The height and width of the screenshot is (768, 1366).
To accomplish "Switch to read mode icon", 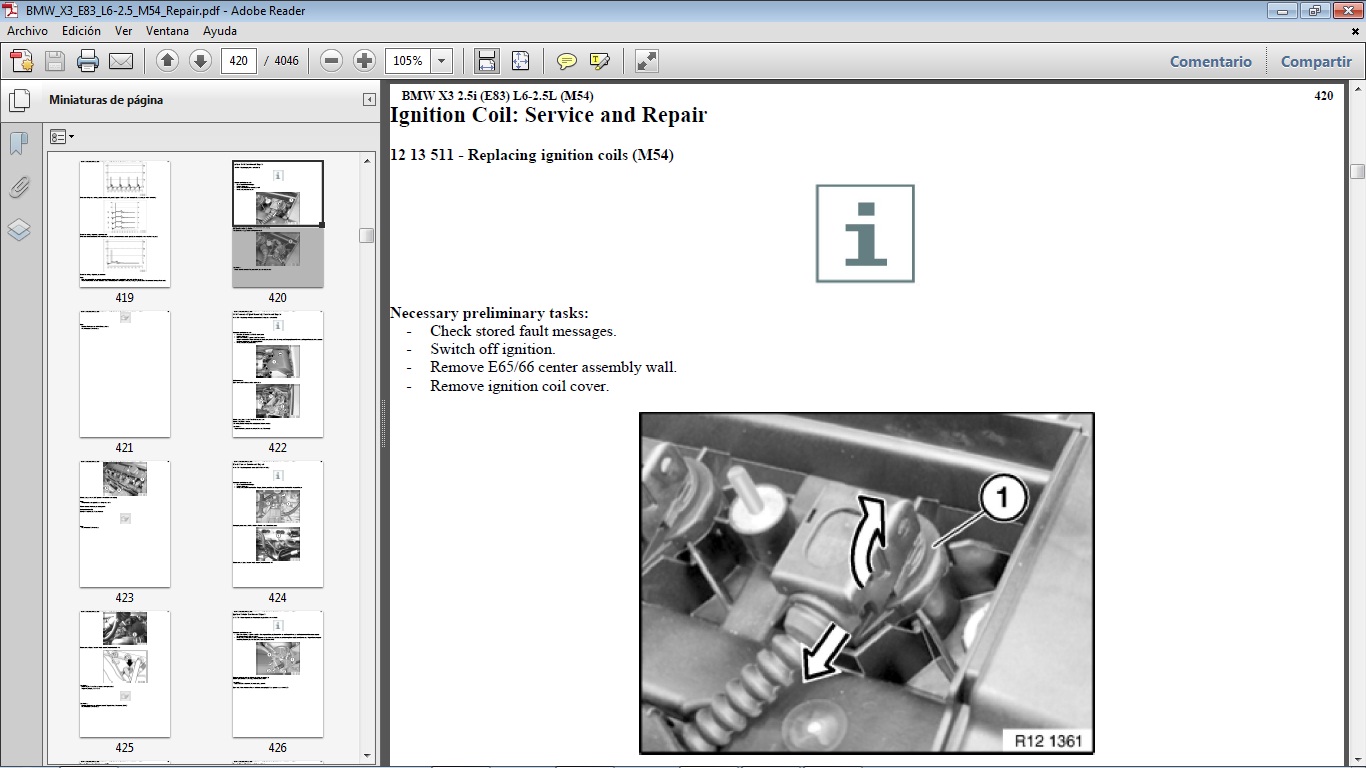I will click(x=647, y=61).
